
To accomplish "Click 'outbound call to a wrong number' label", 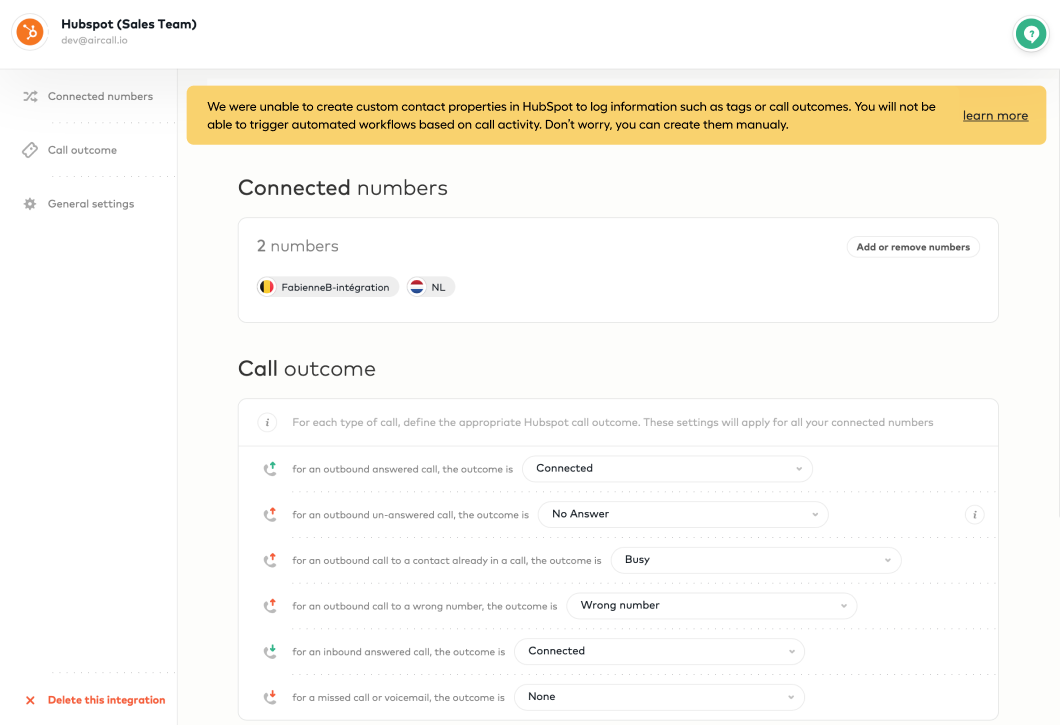I will pyautogui.click(x=425, y=607).
